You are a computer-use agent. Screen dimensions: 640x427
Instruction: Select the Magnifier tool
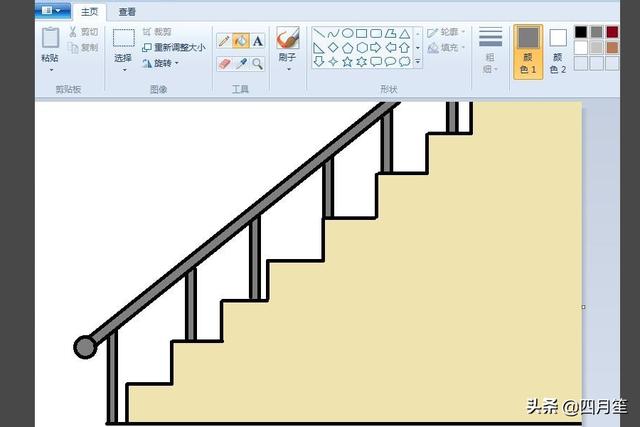[258, 64]
